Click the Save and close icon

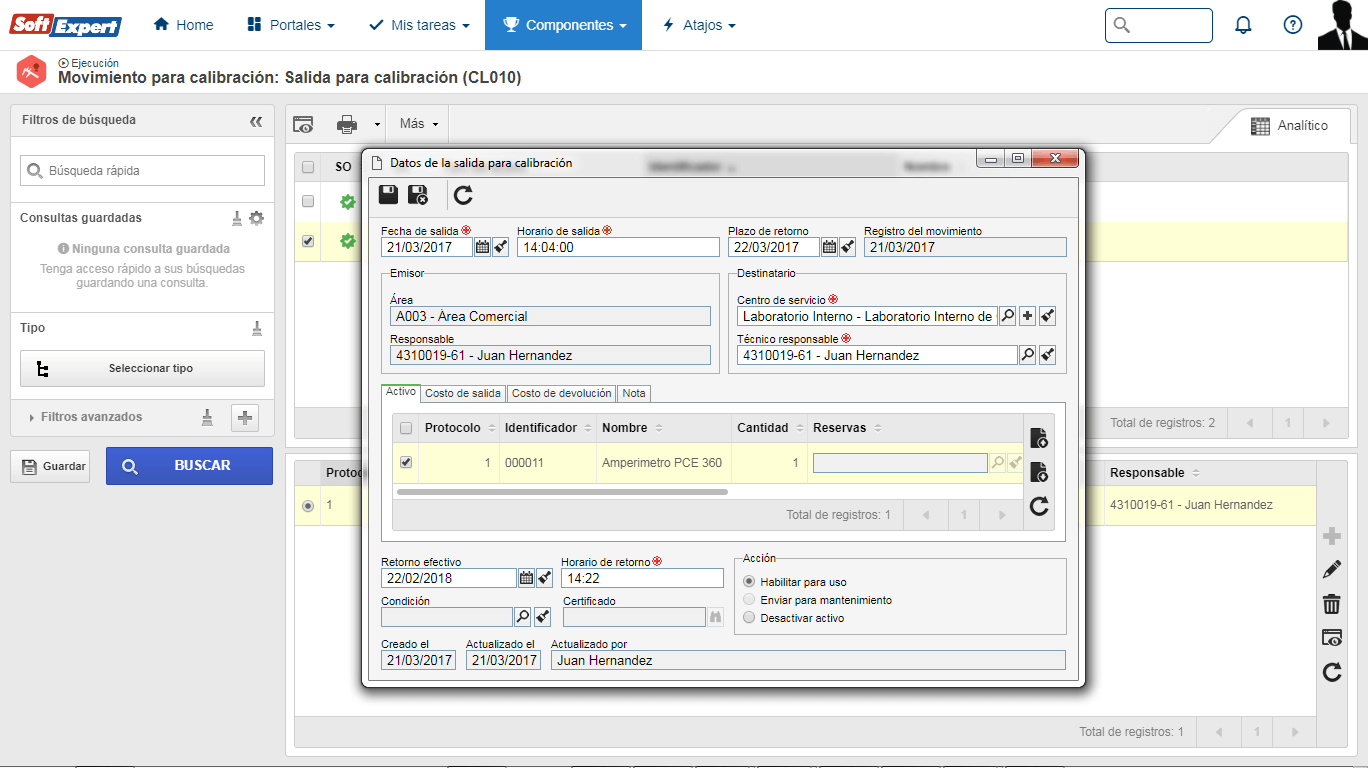point(419,195)
